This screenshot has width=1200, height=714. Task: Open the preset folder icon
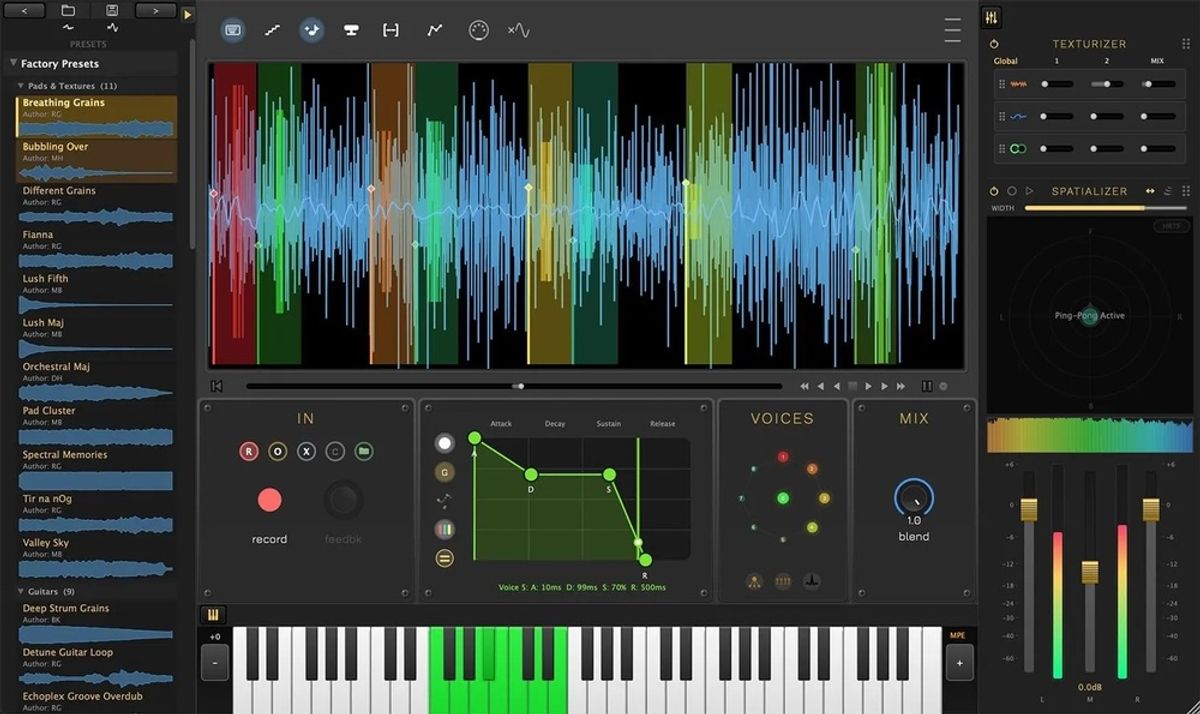pyautogui.click(x=68, y=10)
